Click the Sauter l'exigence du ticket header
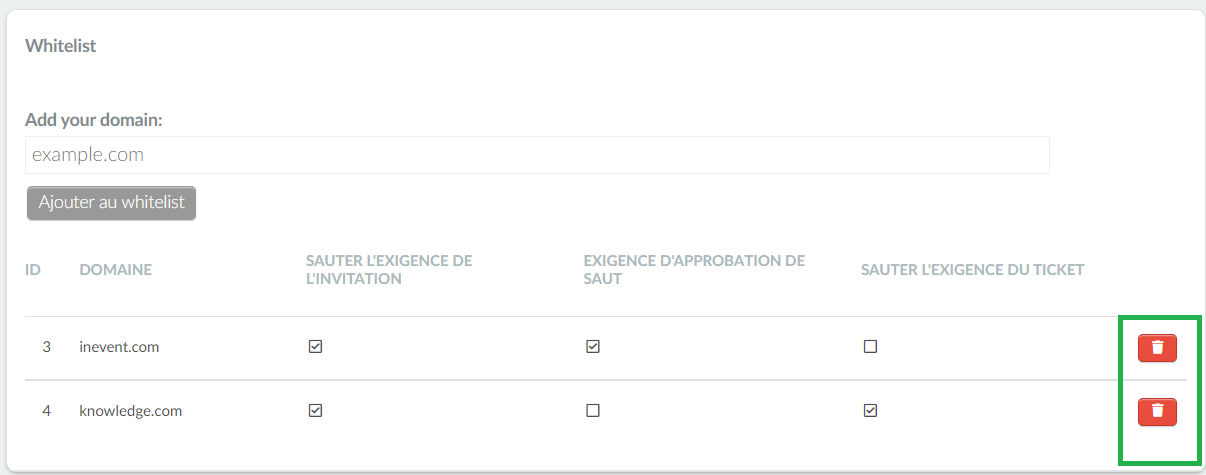The width and height of the screenshot is (1206, 475). point(972,270)
